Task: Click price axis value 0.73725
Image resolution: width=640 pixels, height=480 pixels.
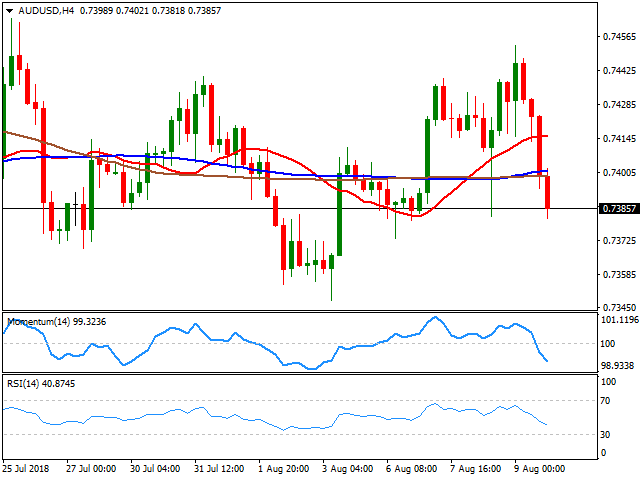Action: pyautogui.click(x=619, y=240)
